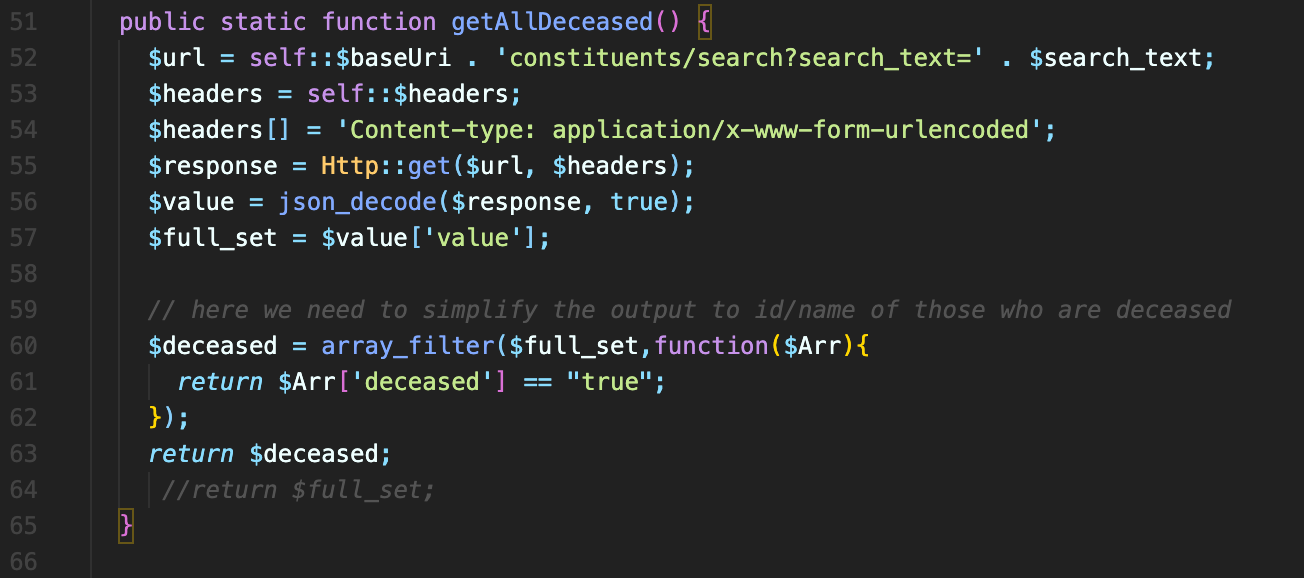This screenshot has width=1304, height=578.
Task: Click the empty line 58
Action: 650,274
